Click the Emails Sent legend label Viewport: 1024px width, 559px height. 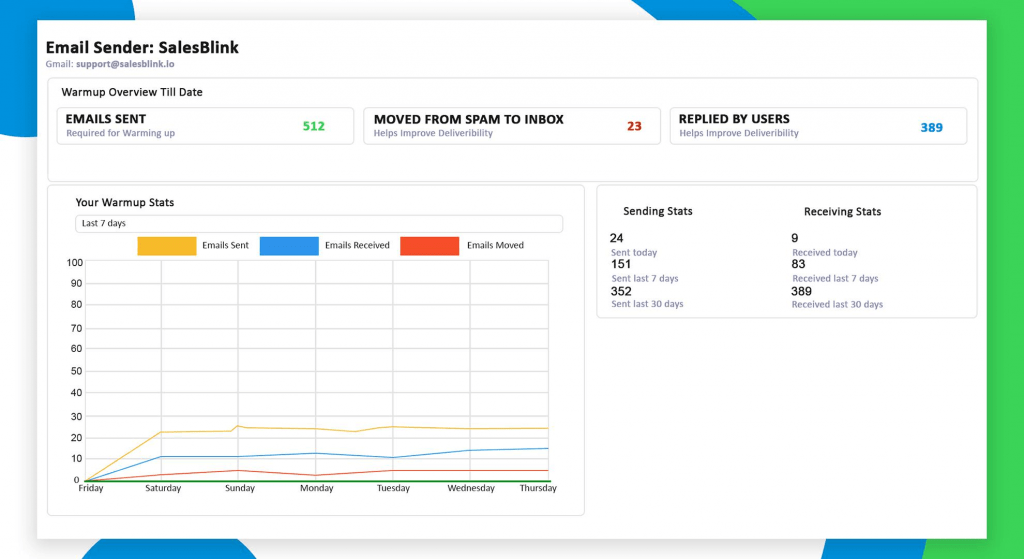click(x=225, y=246)
